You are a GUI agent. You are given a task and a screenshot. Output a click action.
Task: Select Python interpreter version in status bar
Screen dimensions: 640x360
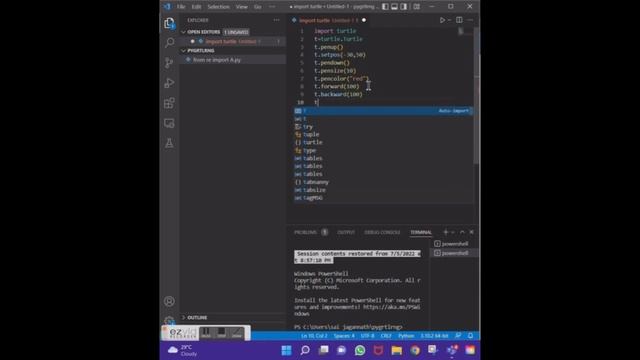[x=434, y=336]
